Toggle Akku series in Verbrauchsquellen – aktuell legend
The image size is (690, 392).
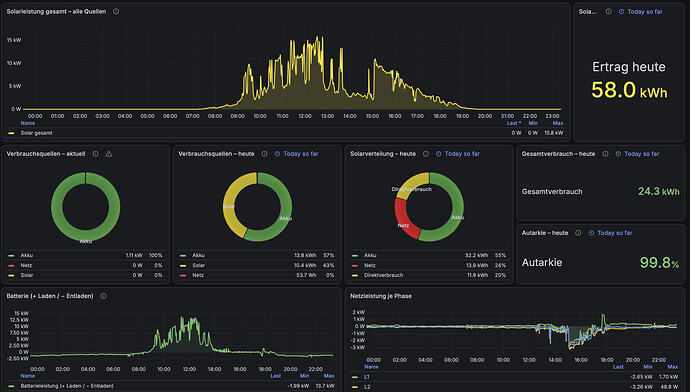[27, 255]
